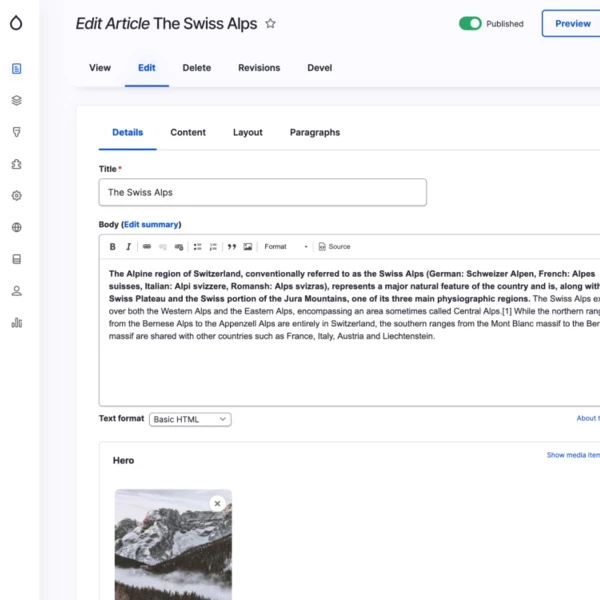The height and width of the screenshot is (600, 600).
Task: Click the Hero mountain image thumbnail
Action: 173,545
